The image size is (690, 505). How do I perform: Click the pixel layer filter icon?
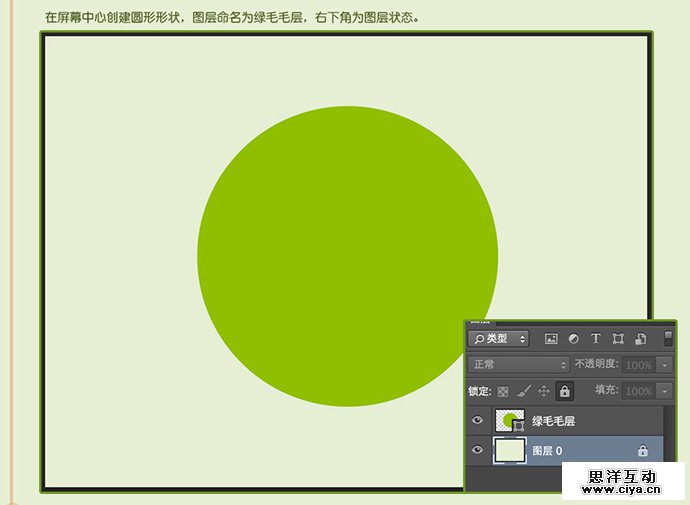(x=551, y=339)
